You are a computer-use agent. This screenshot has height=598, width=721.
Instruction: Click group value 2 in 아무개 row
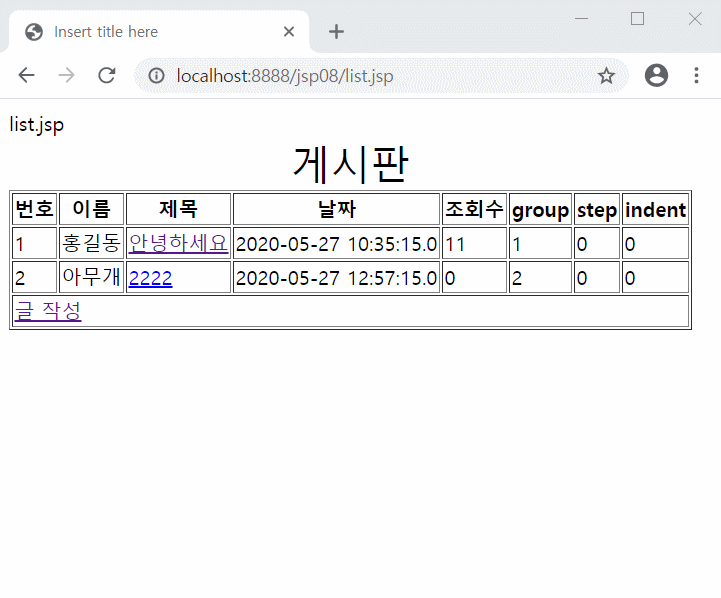click(540, 278)
